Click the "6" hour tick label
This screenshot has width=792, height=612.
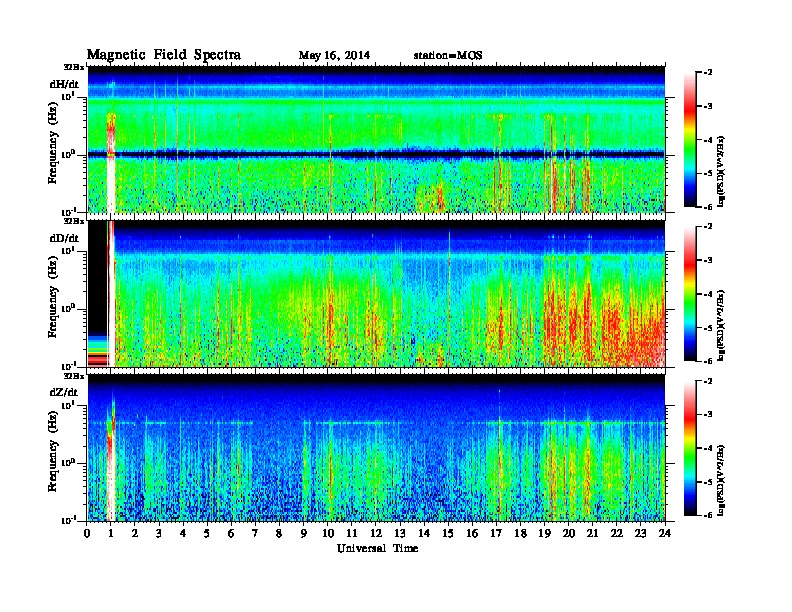(x=231, y=533)
